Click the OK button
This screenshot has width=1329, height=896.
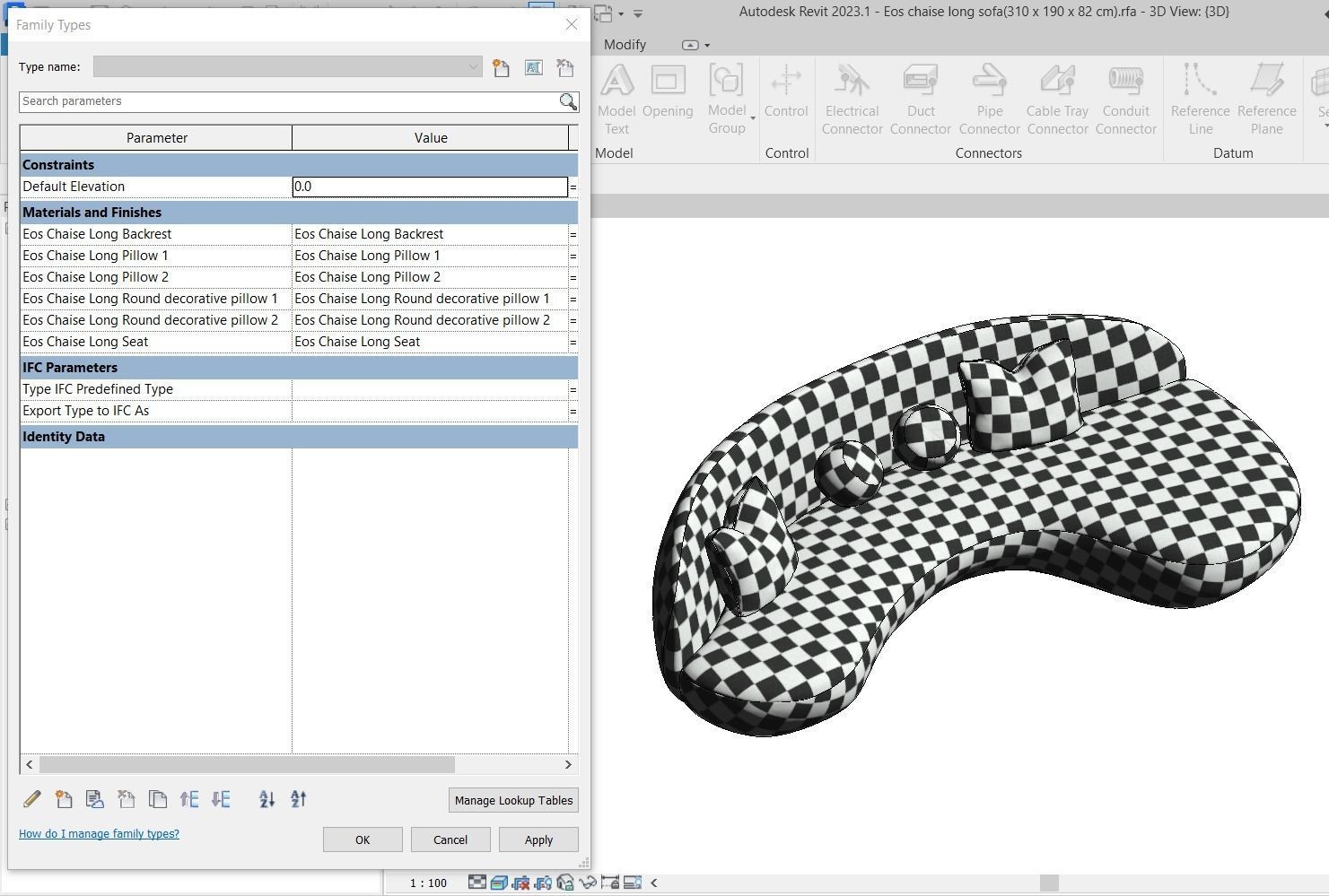pyautogui.click(x=363, y=839)
